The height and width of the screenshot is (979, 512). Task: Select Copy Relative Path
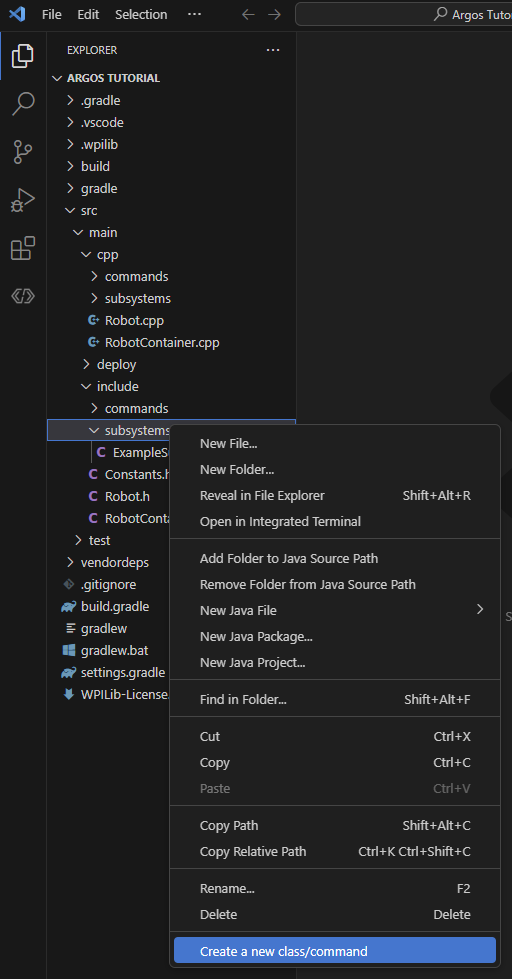point(335,852)
